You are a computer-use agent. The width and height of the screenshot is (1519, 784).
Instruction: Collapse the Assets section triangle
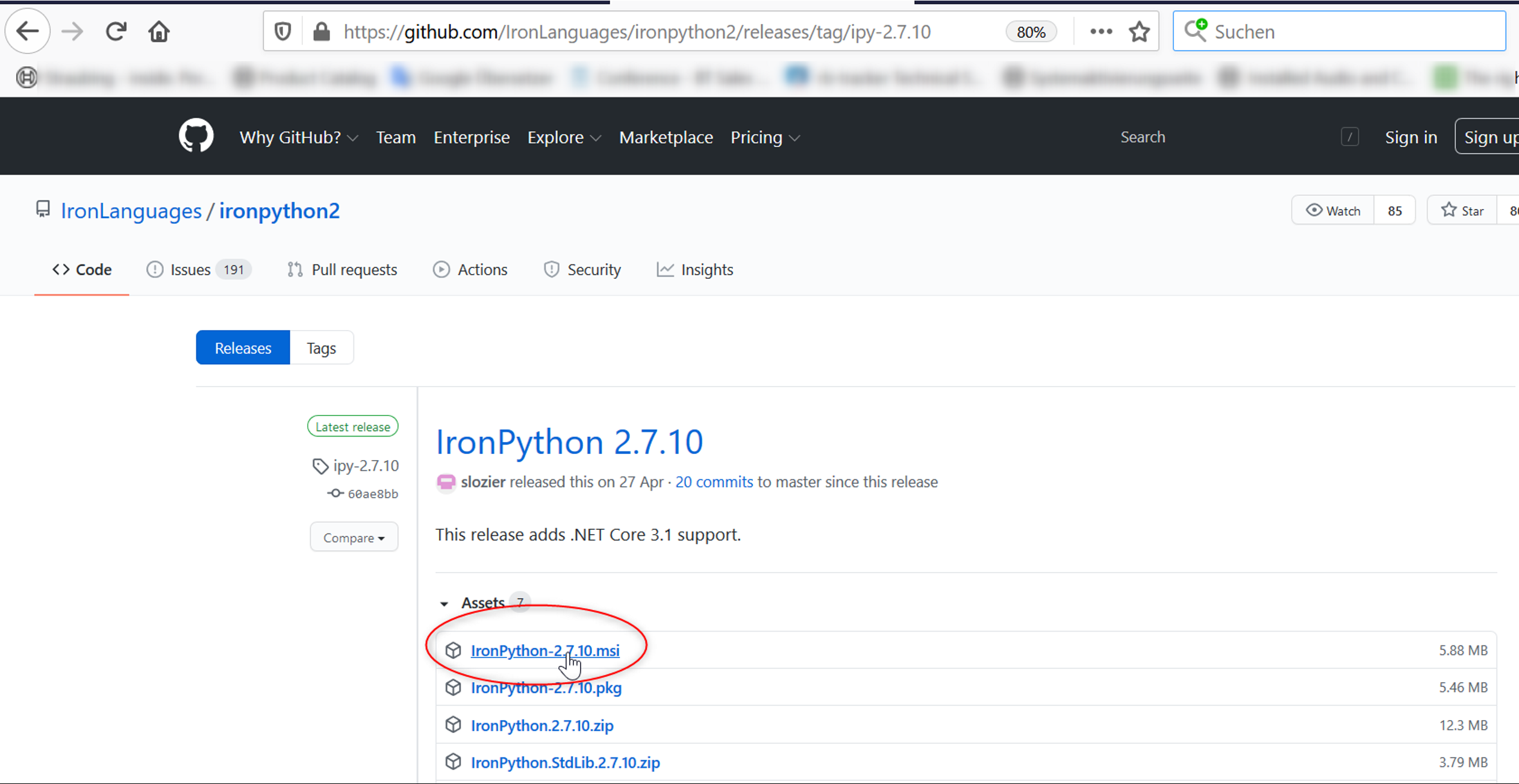tap(444, 603)
